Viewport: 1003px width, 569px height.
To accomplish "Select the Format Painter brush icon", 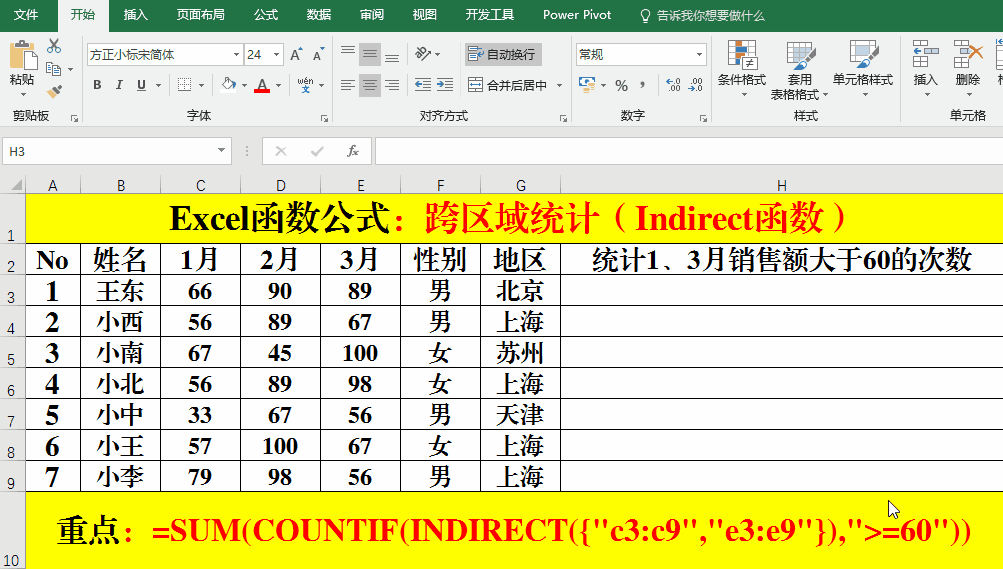I will click(54, 91).
